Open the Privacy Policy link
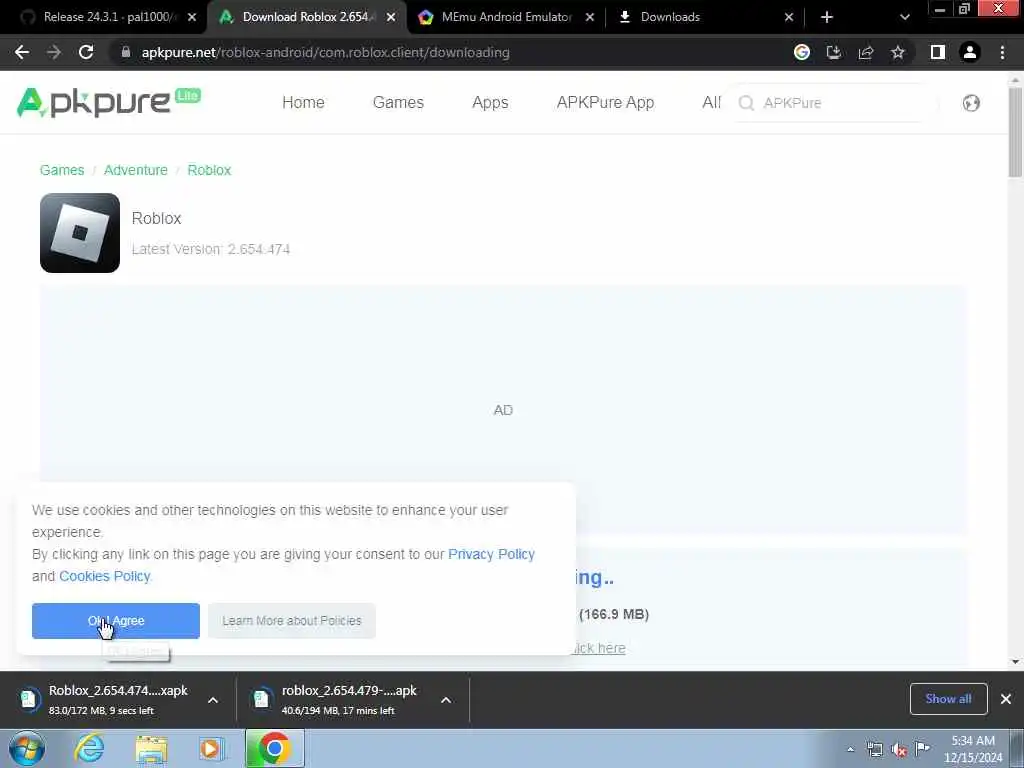Screen dimensions: 1024x768 pos(491,554)
